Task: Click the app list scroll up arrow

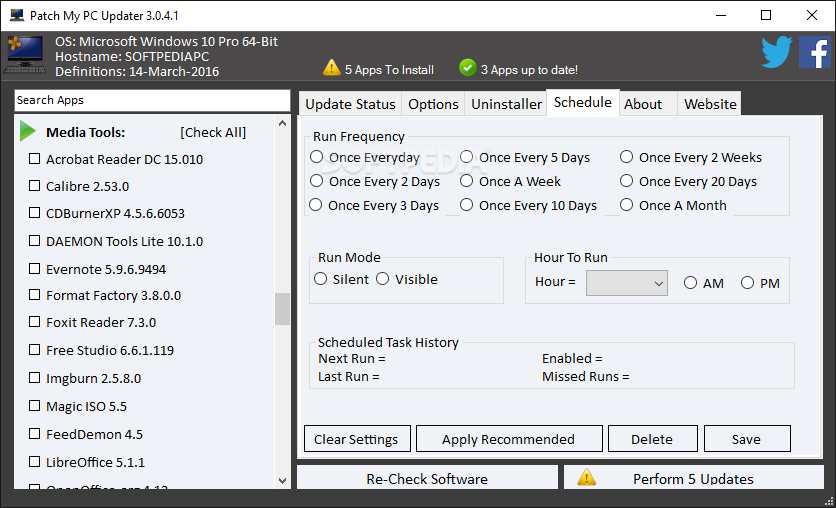Action: (x=283, y=123)
